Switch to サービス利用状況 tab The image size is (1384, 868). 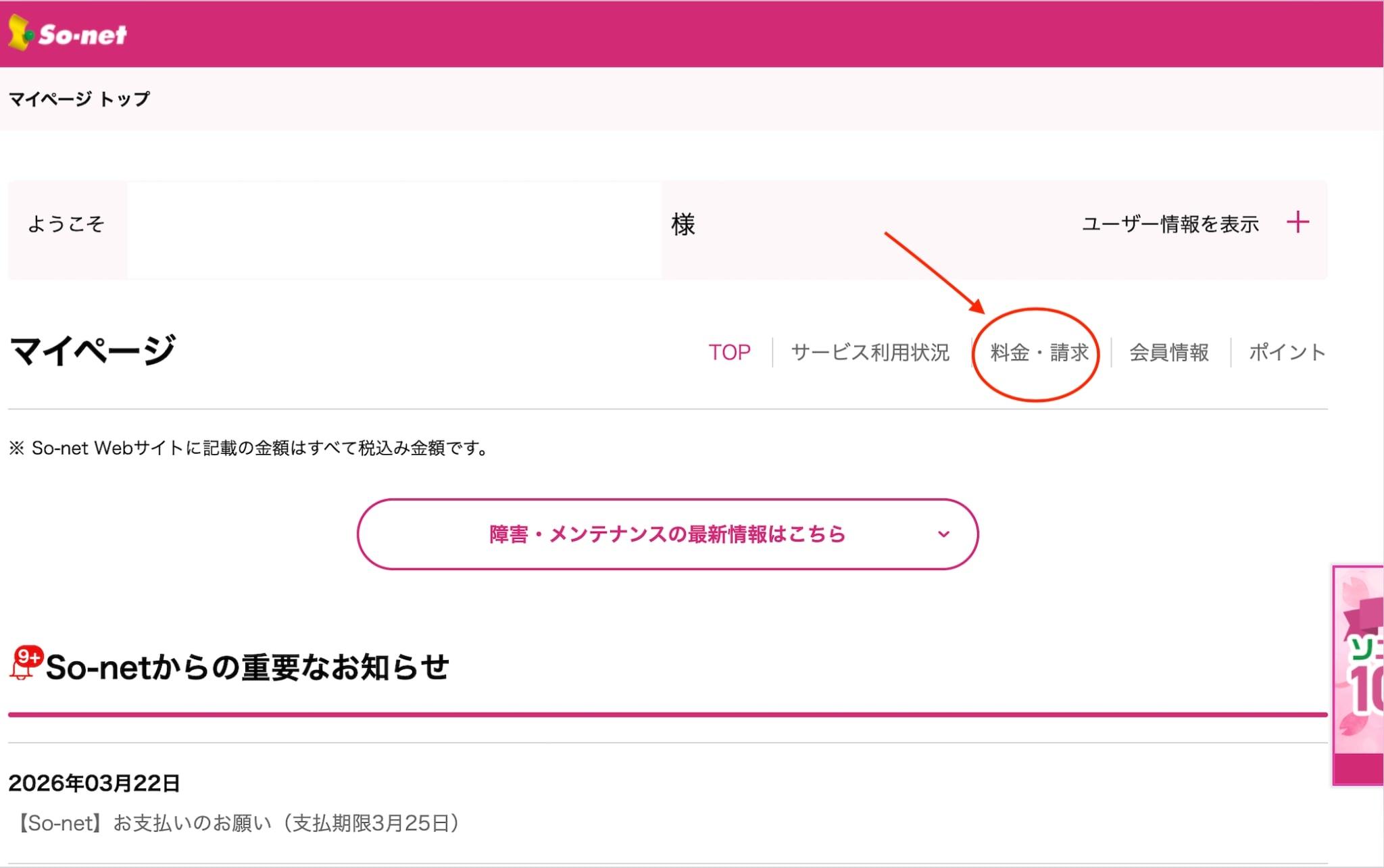(870, 352)
